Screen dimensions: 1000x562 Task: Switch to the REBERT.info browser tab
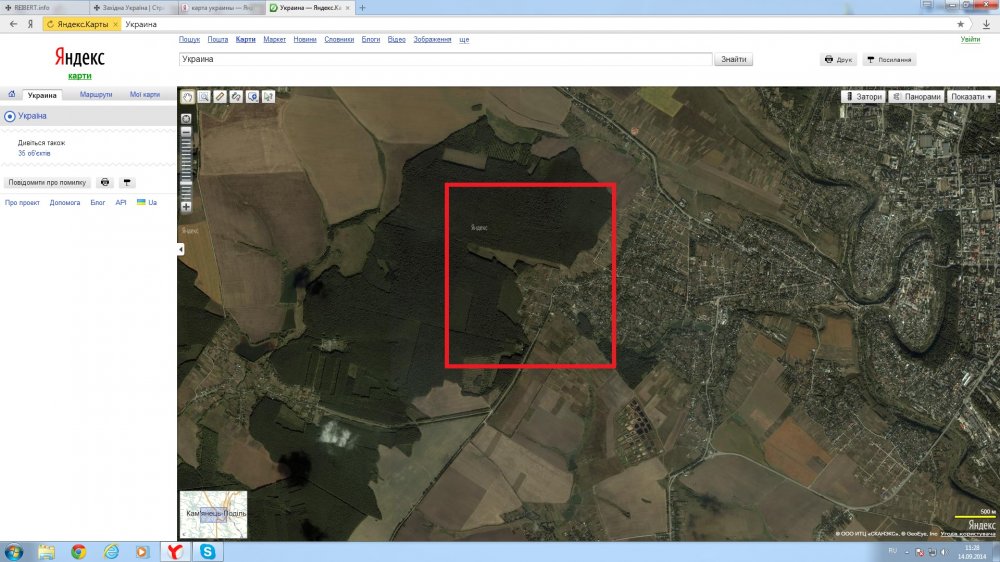click(43, 8)
